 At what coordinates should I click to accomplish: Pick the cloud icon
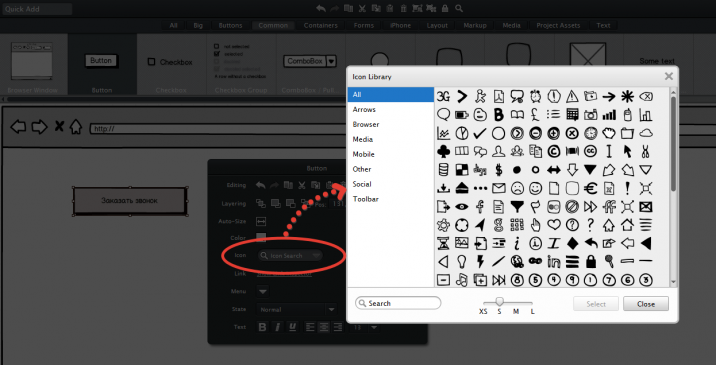[646, 133]
